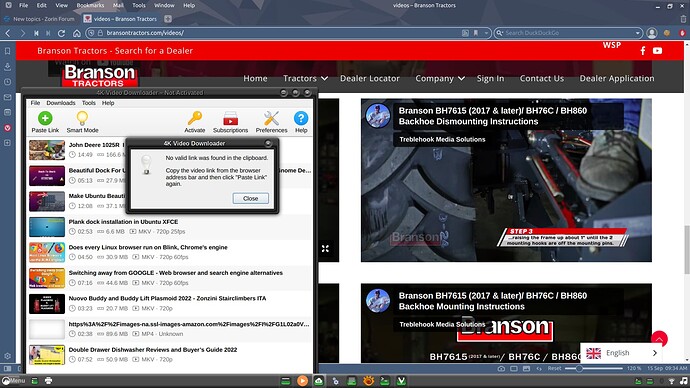Reset the page zoom level
The width and height of the screenshot is (690, 388).
(x=554, y=369)
